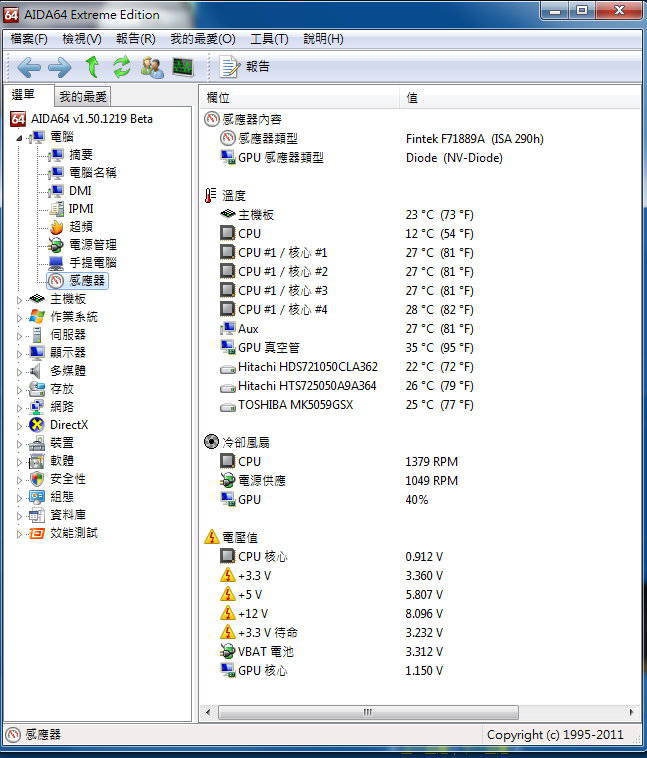Click the DirectX yellow X icon
The height and width of the screenshot is (758, 647).
pos(37,425)
